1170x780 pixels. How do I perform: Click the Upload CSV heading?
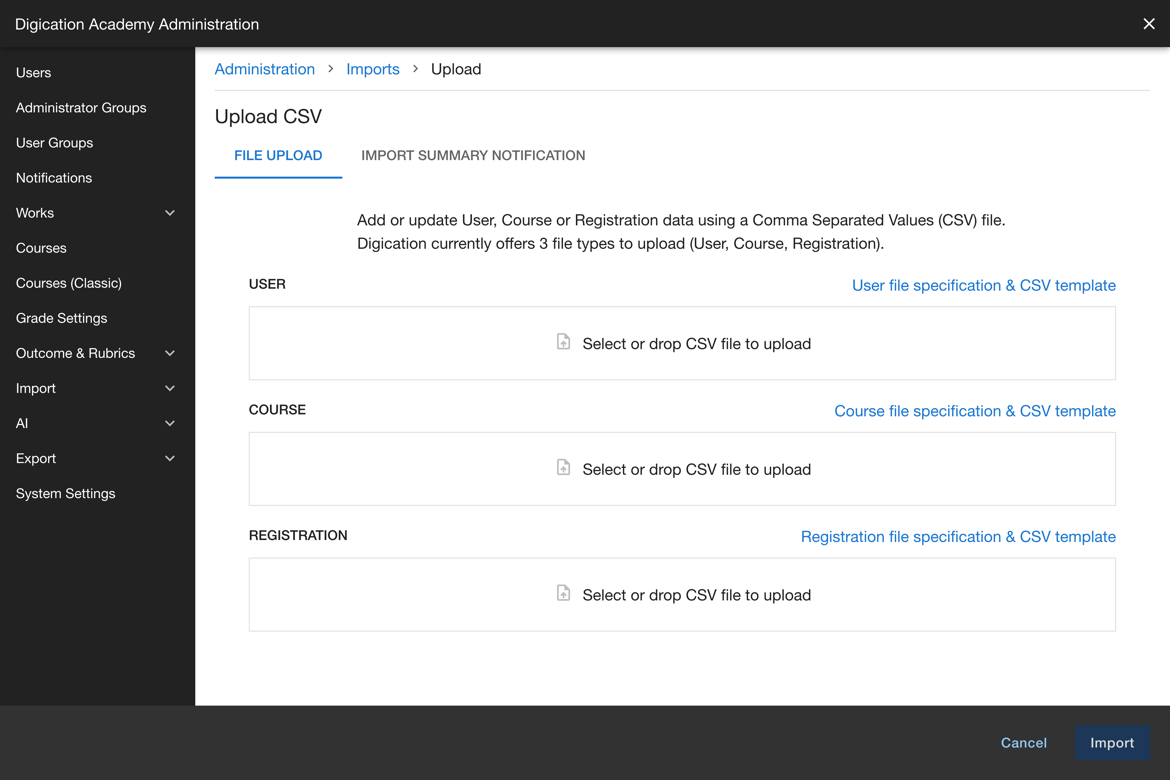pos(269,116)
